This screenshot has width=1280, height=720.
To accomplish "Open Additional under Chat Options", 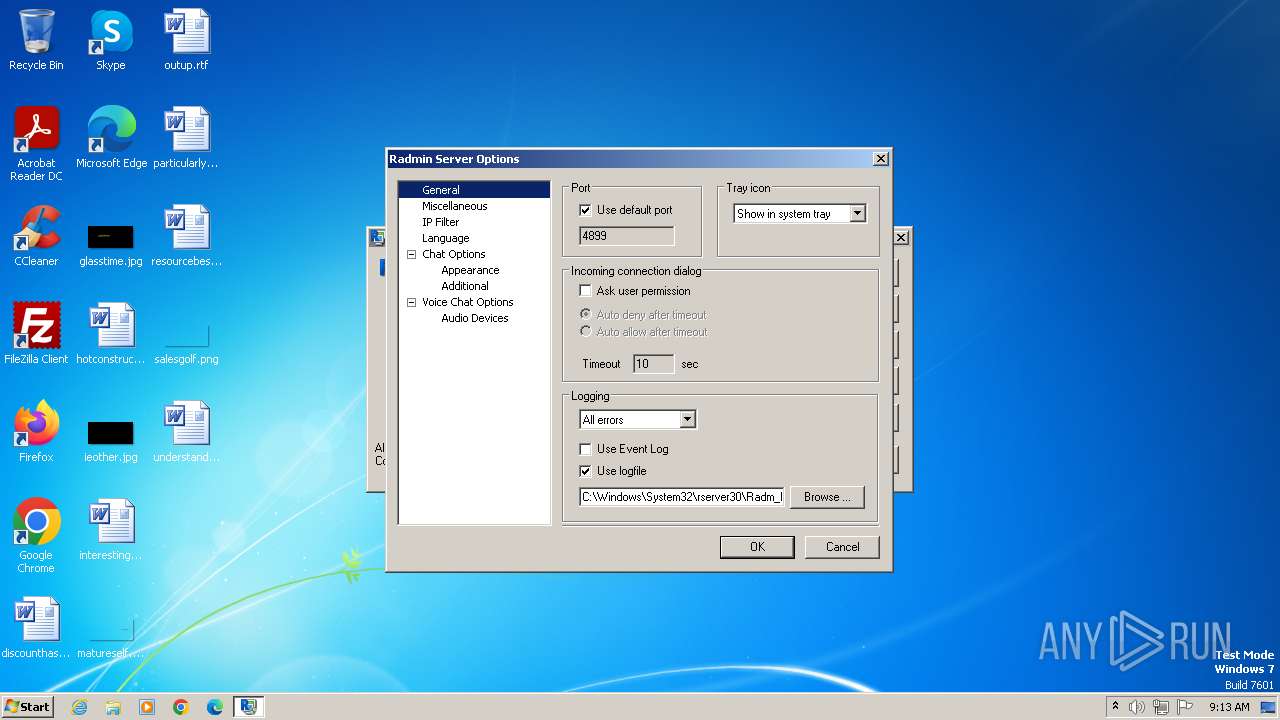I will coord(465,286).
